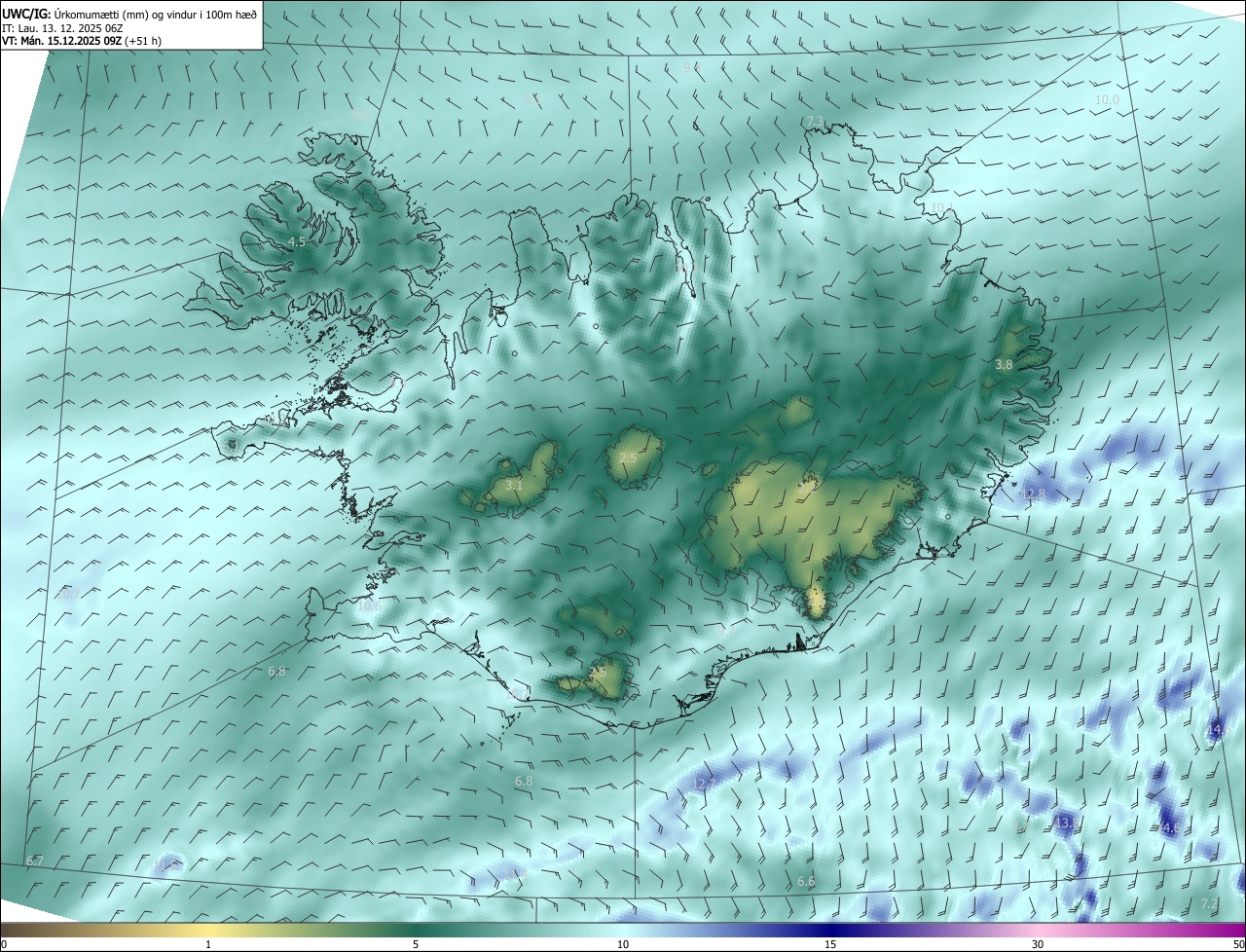Image resolution: width=1246 pixels, height=952 pixels.
Task: Click the 7.3 value near the north coast
Action: click(815, 121)
